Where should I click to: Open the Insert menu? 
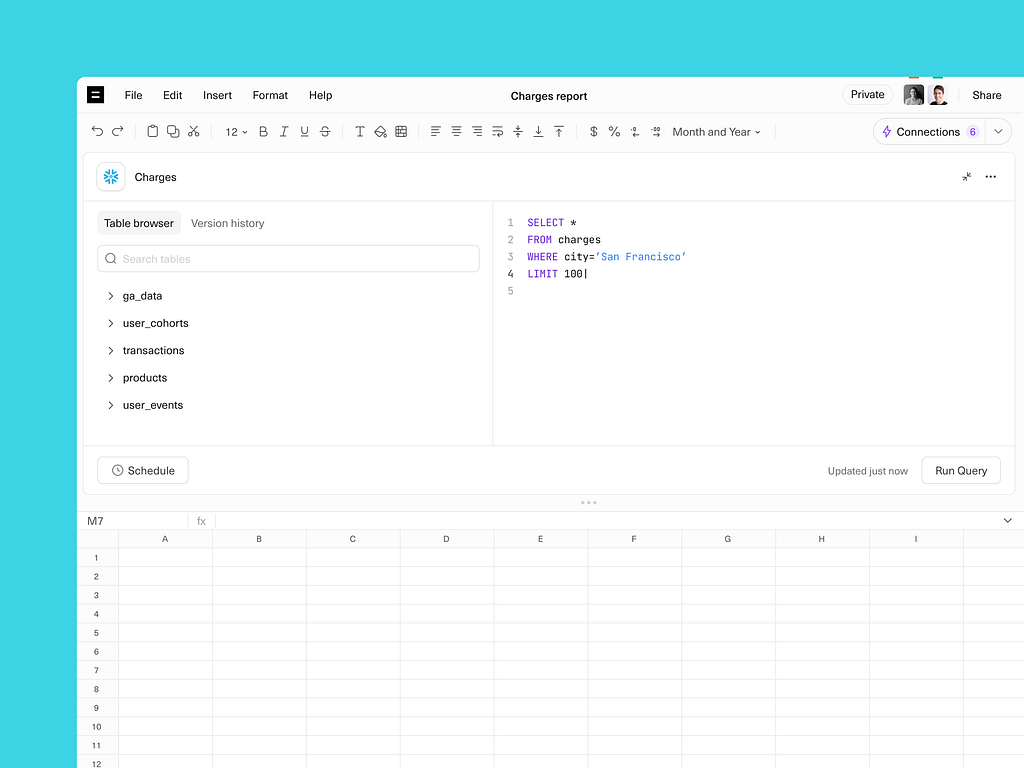point(217,95)
